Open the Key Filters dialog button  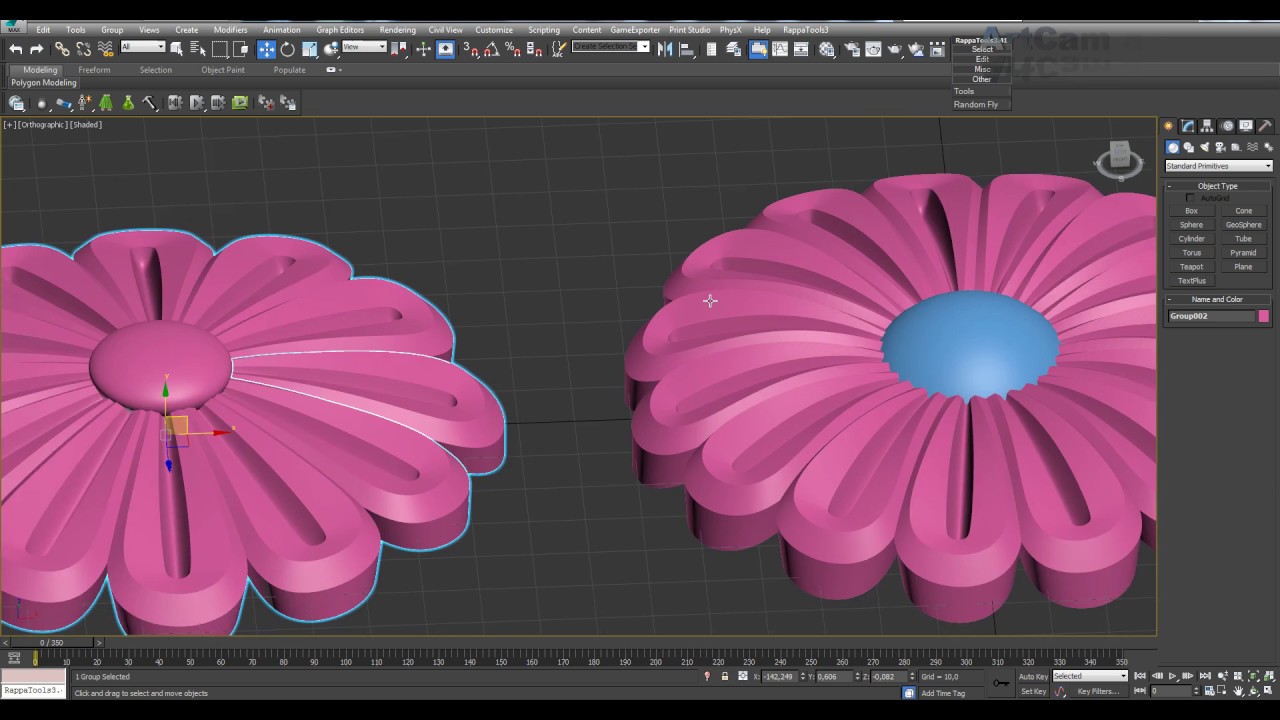pyautogui.click(x=1097, y=691)
